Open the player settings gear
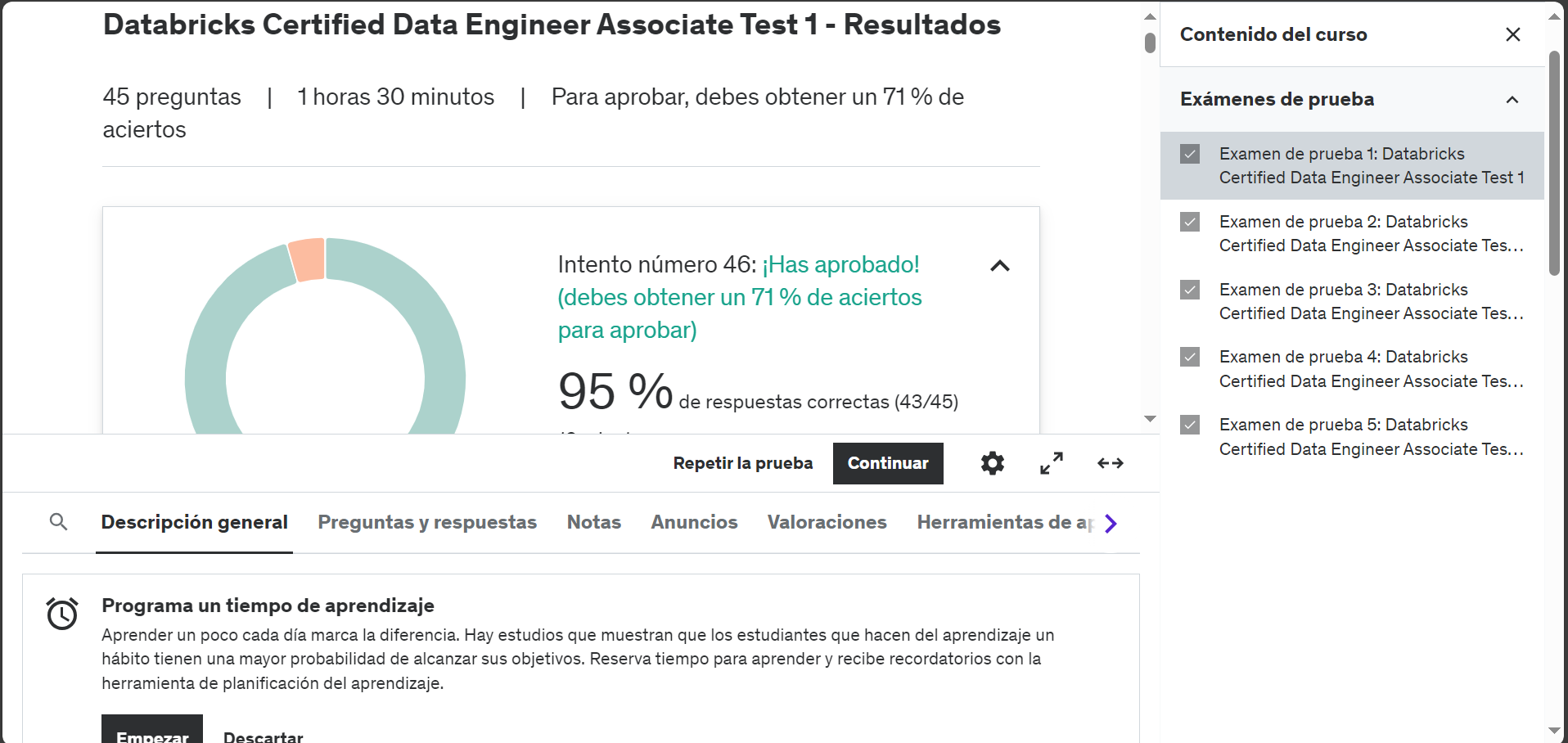Viewport: 1568px width, 743px height. (992, 463)
